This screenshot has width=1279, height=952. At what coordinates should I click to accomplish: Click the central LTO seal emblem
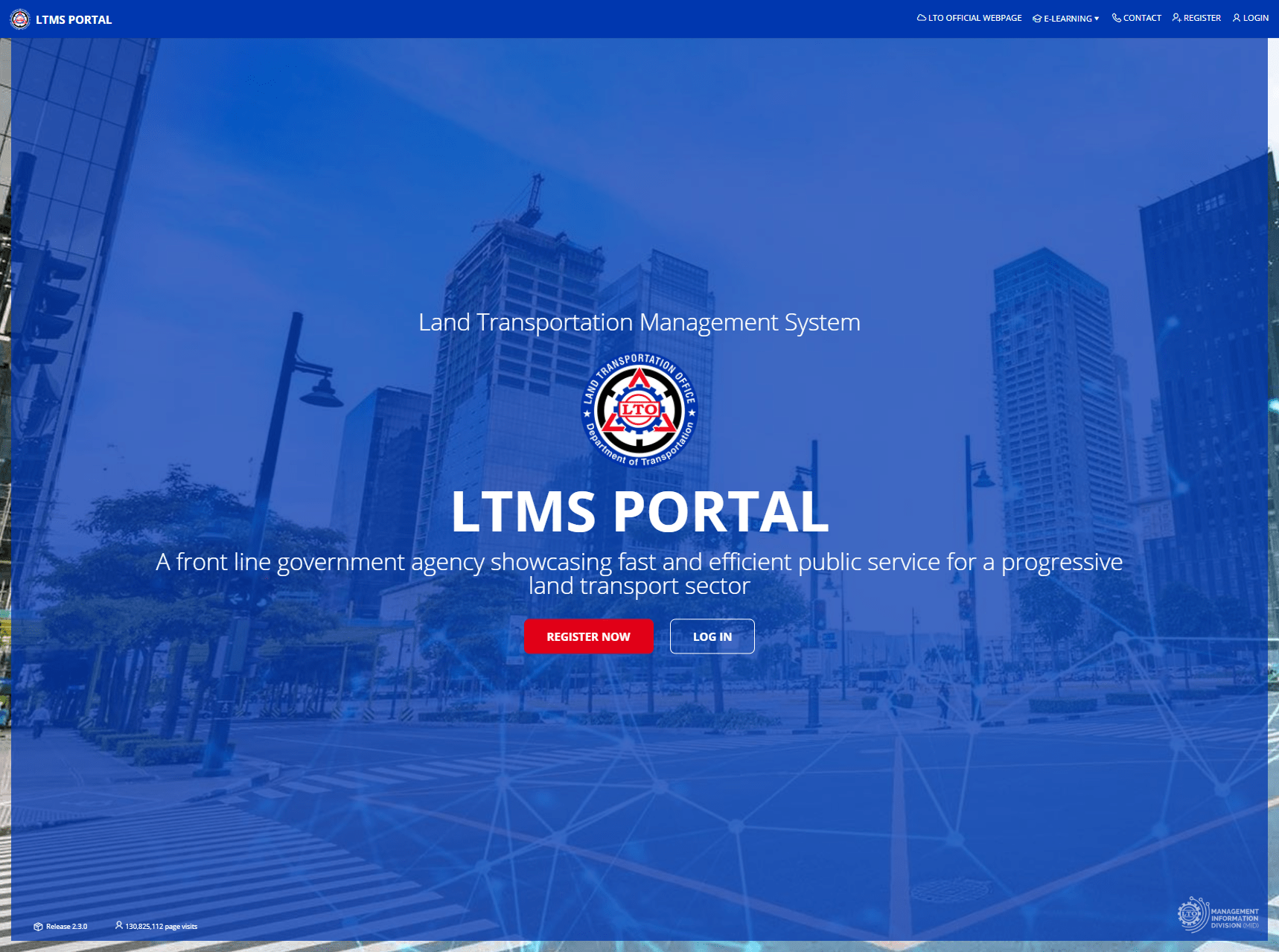coord(639,410)
